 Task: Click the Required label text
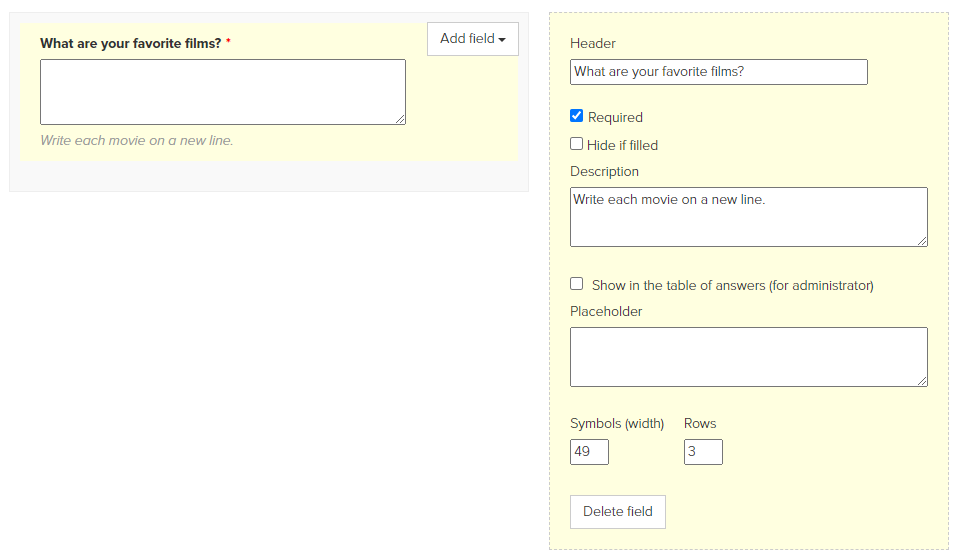point(615,117)
